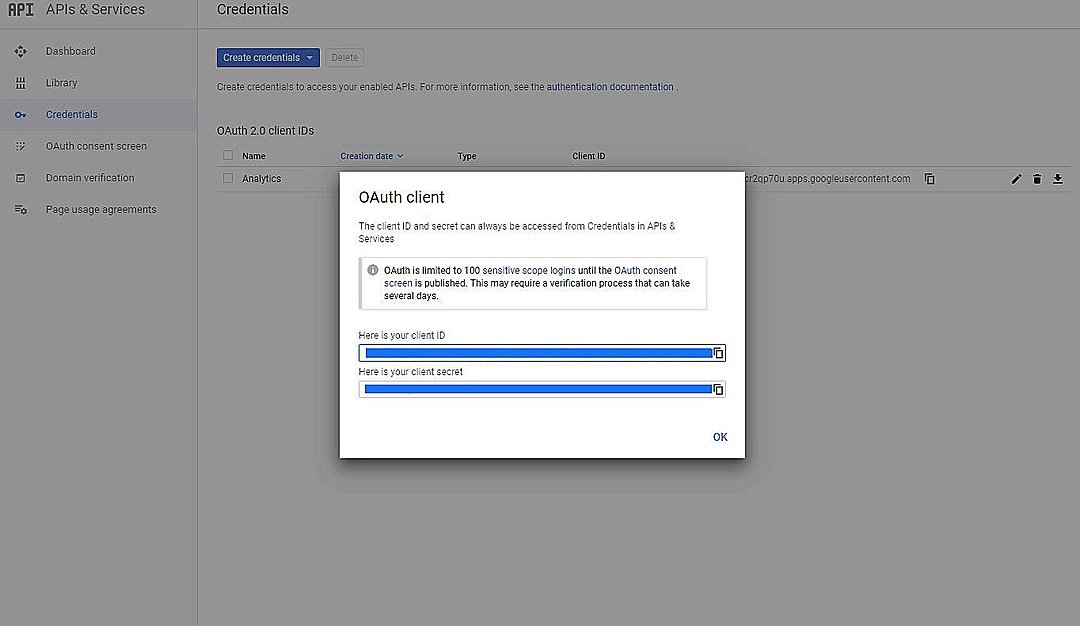This screenshot has height=626, width=1080.
Task: Download the Analytics client JSON
Action: [x=1058, y=179]
